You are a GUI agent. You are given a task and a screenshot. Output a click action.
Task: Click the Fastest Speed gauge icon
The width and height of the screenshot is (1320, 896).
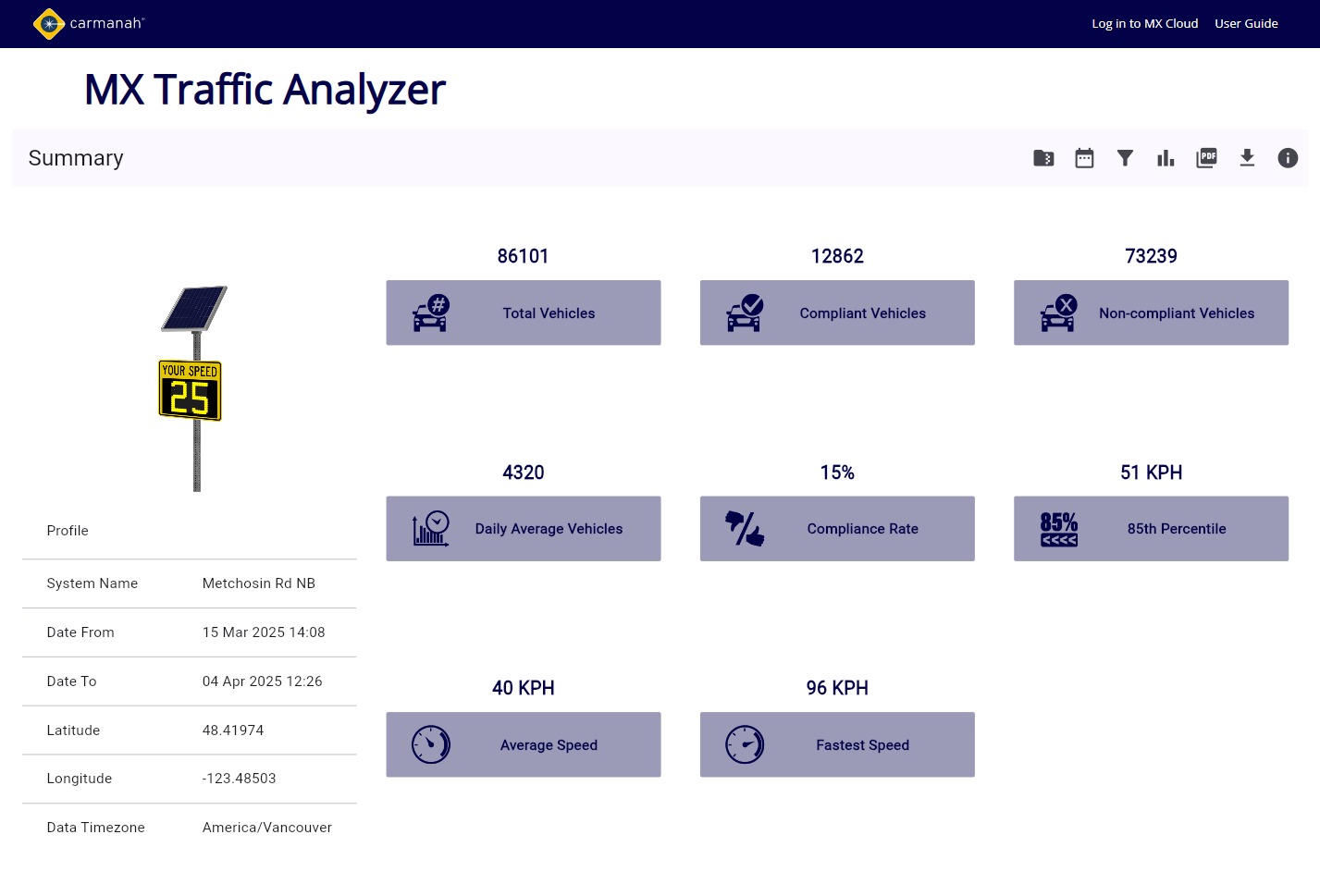(x=745, y=744)
